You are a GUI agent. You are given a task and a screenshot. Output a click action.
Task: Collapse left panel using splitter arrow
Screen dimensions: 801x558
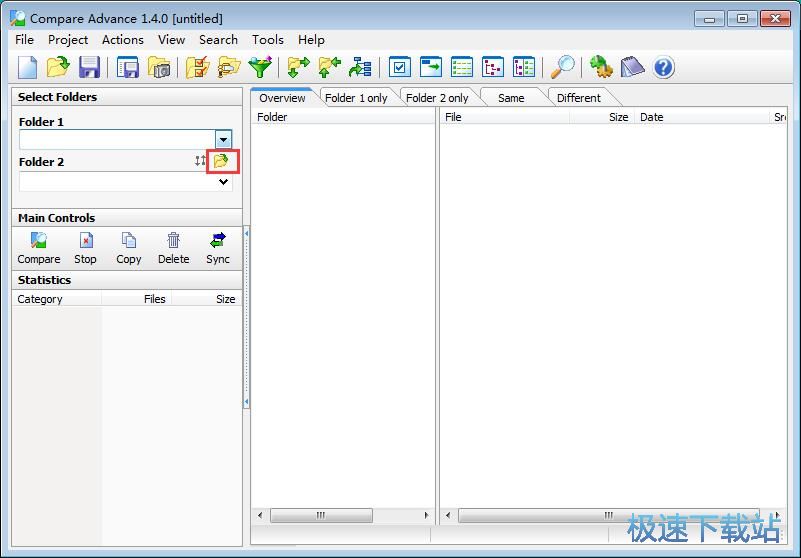click(246, 232)
